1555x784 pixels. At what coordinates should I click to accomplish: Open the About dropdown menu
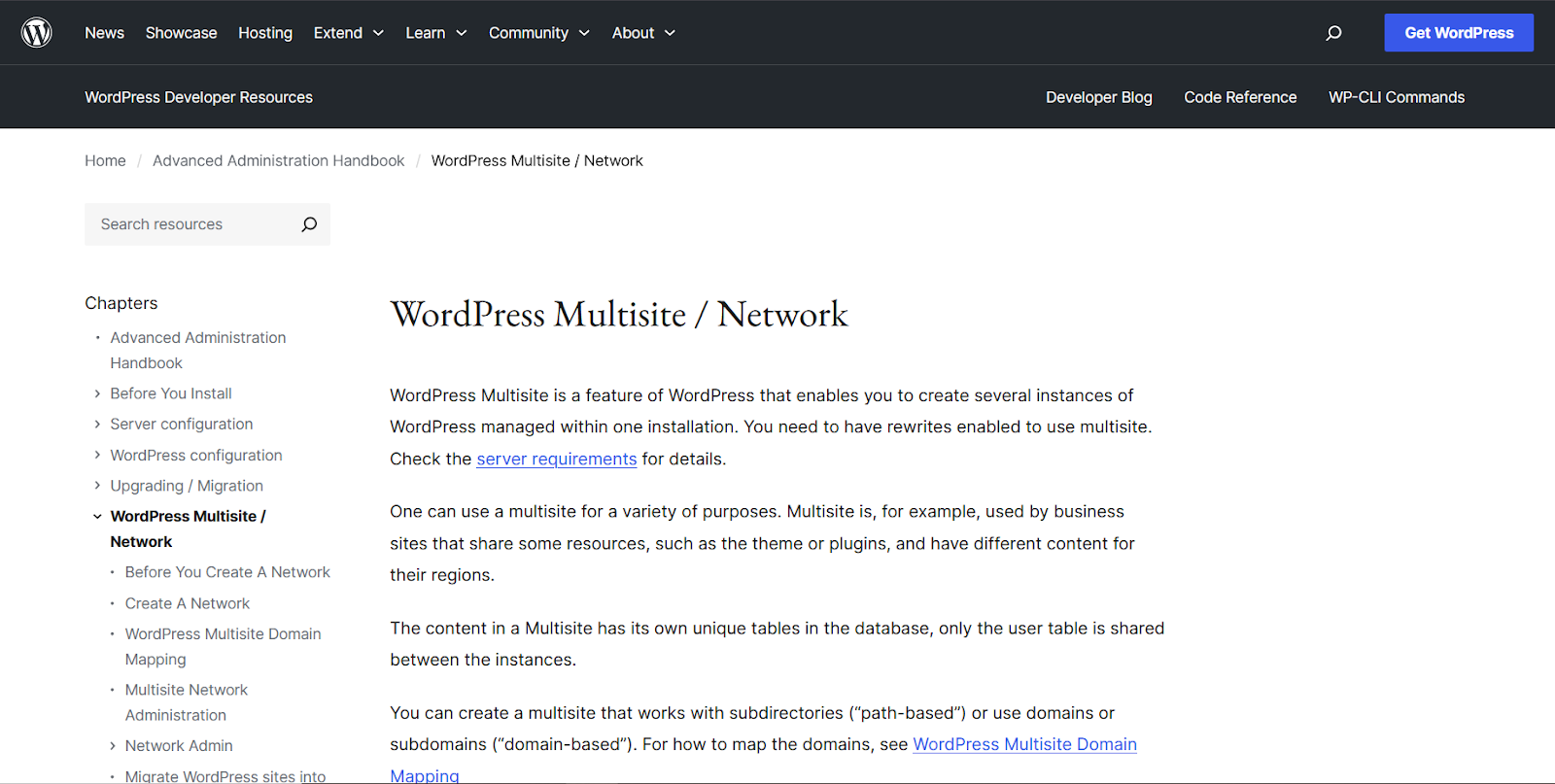point(643,33)
